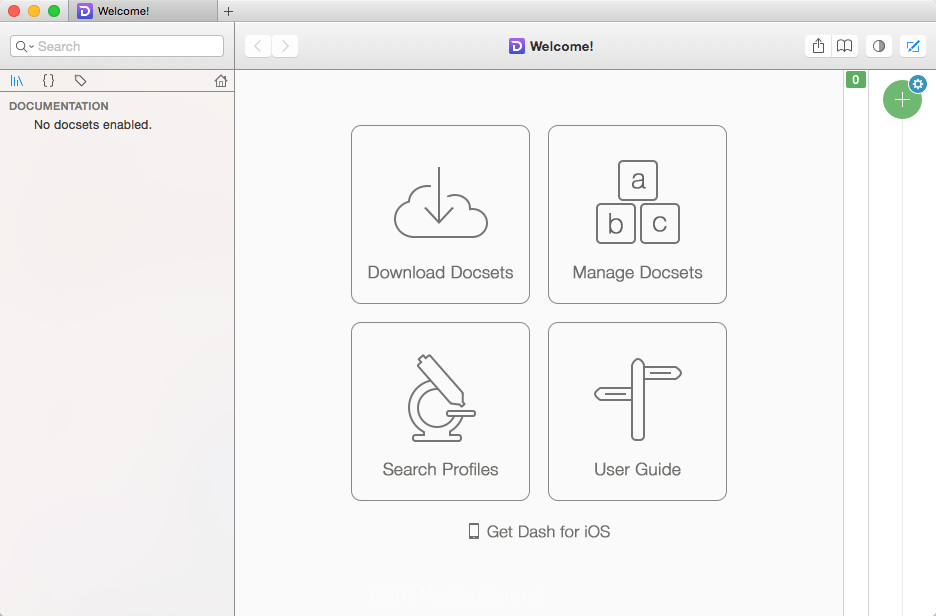Select the library icon in the sidebar
936x616 pixels.
click(x=18, y=81)
